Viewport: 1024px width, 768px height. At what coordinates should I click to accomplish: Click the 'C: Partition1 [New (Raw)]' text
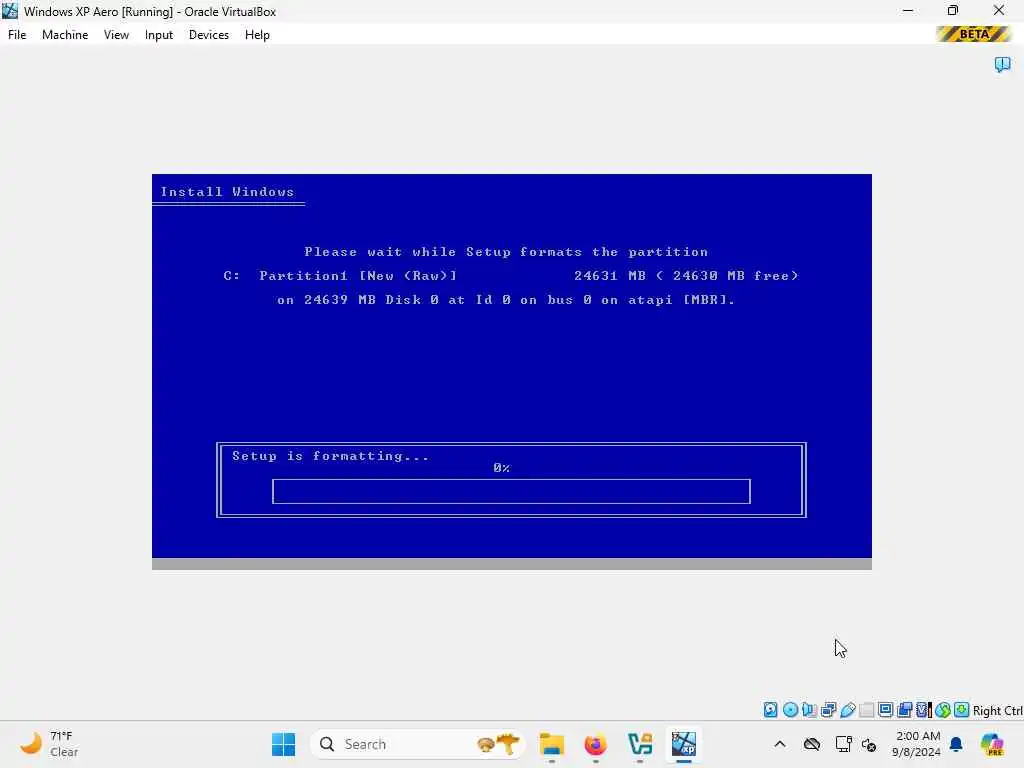[x=340, y=276]
